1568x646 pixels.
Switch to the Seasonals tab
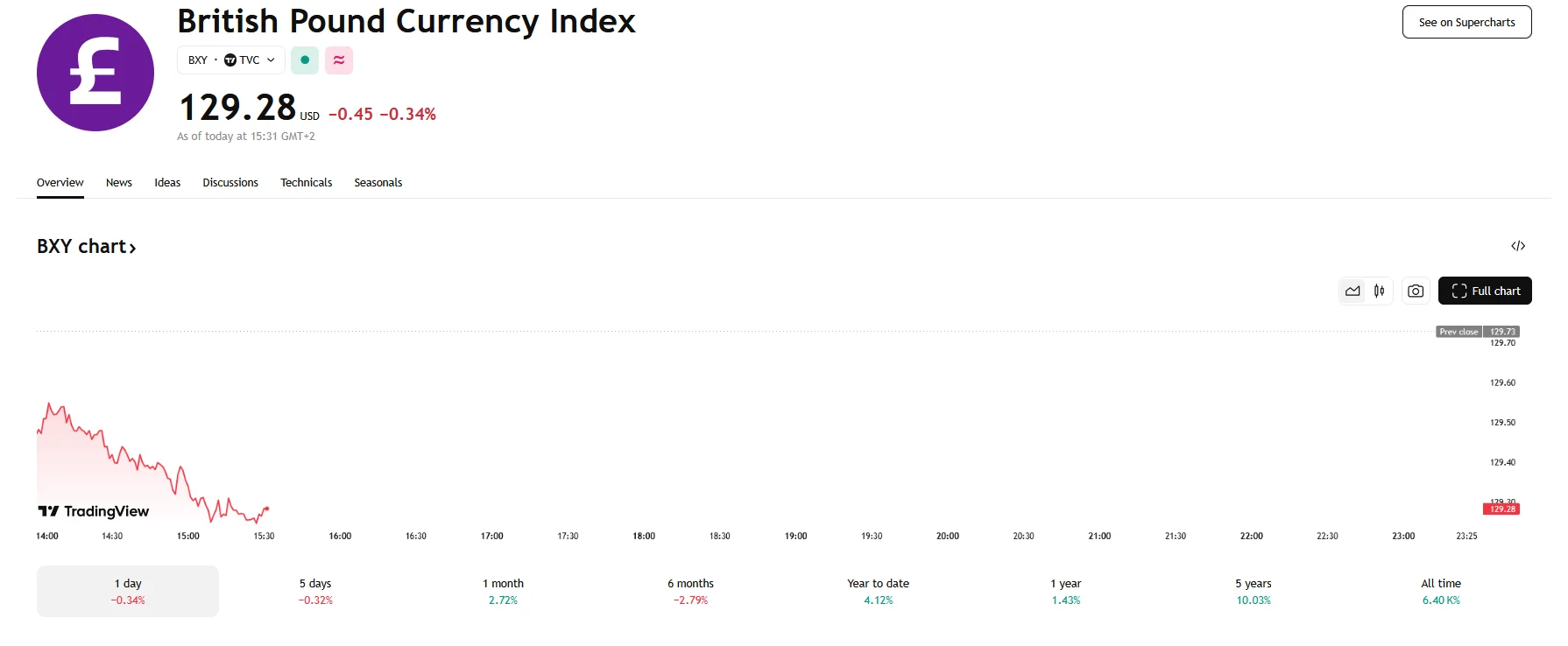point(378,183)
